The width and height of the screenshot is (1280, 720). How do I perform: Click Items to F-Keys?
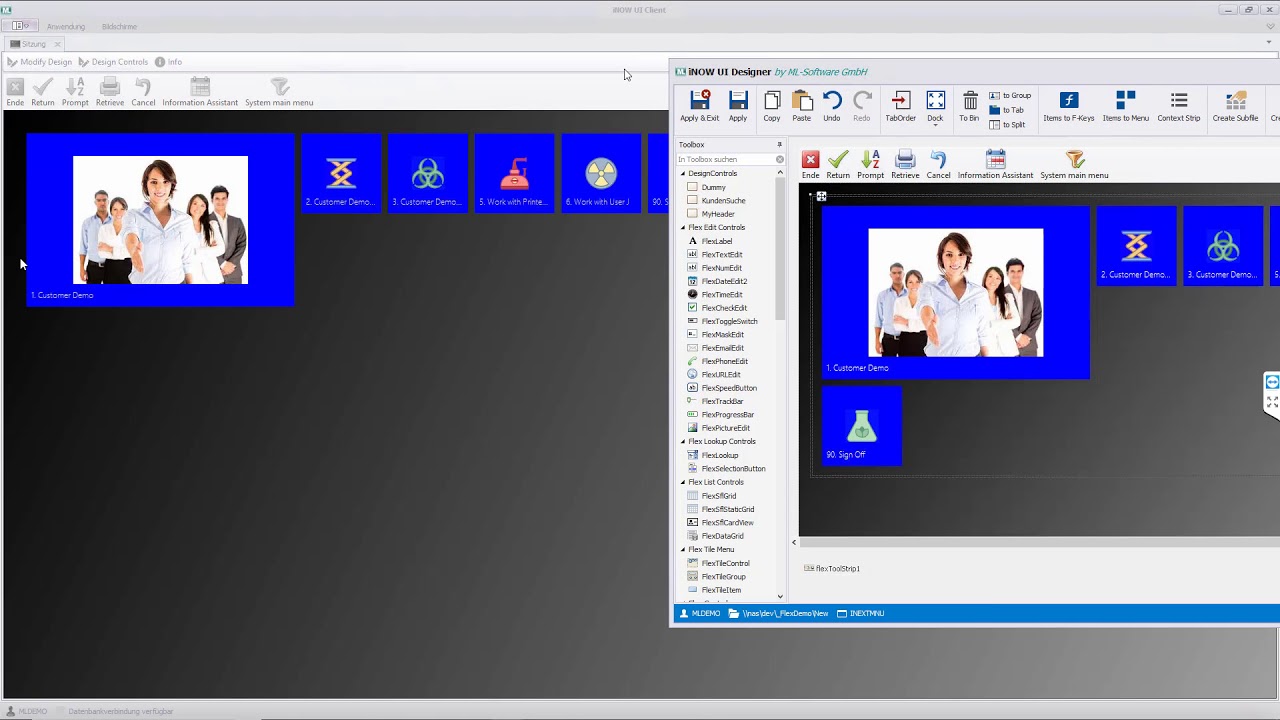click(1069, 106)
